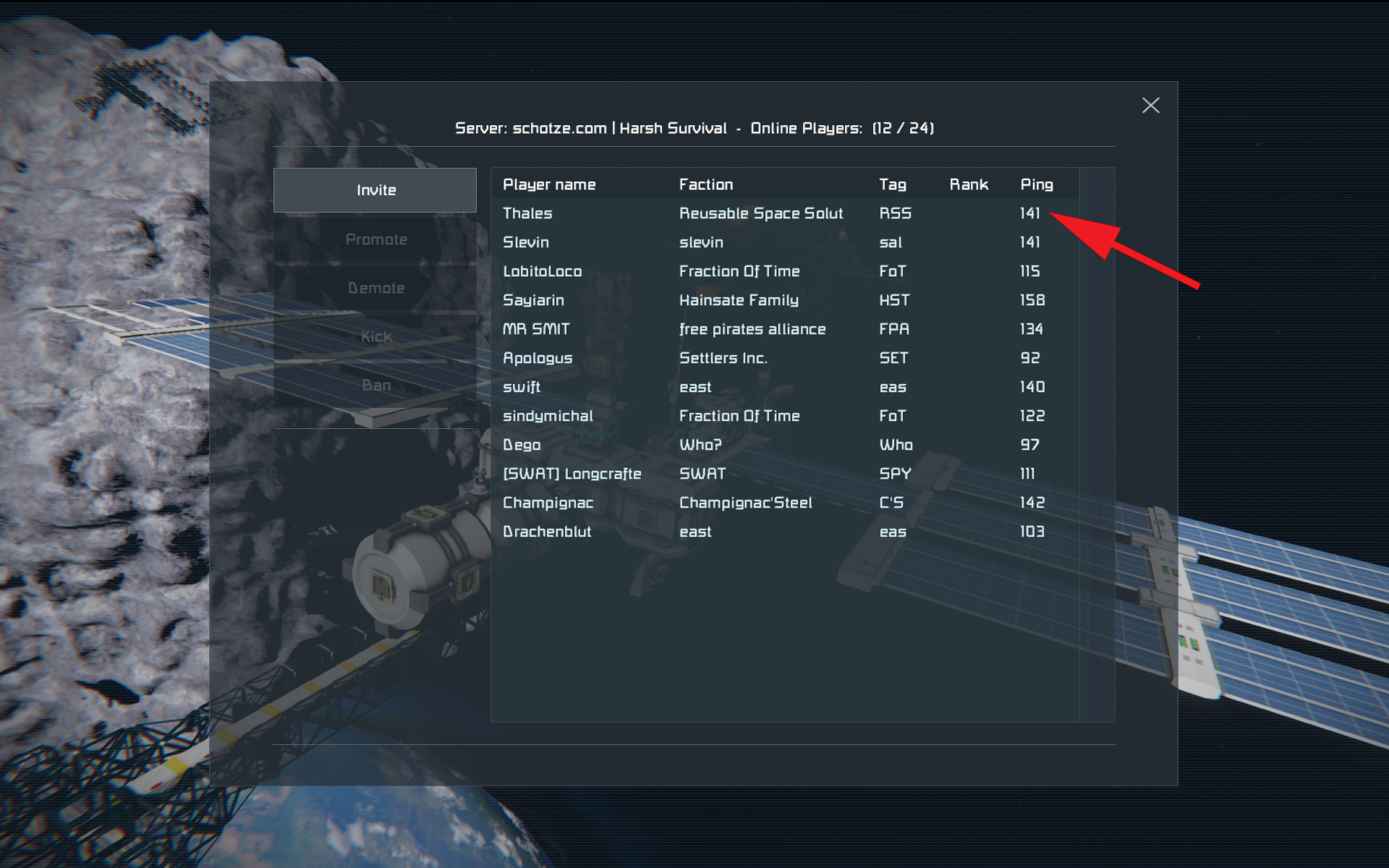Select player [SWAT] Longcrafte row
Viewport: 1389px width, 868px height.
(x=572, y=474)
